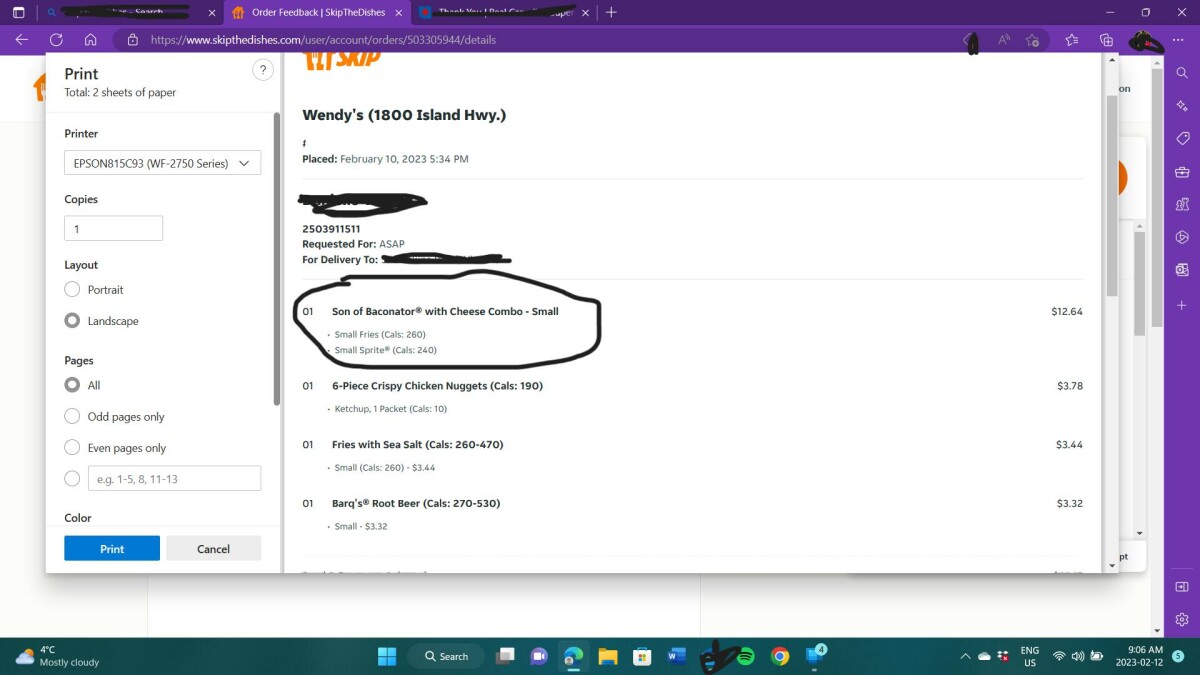This screenshot has width=1200, height=675.
Task: Open the Outlook icon in Edge sidebar
Action: (1182, 270)
